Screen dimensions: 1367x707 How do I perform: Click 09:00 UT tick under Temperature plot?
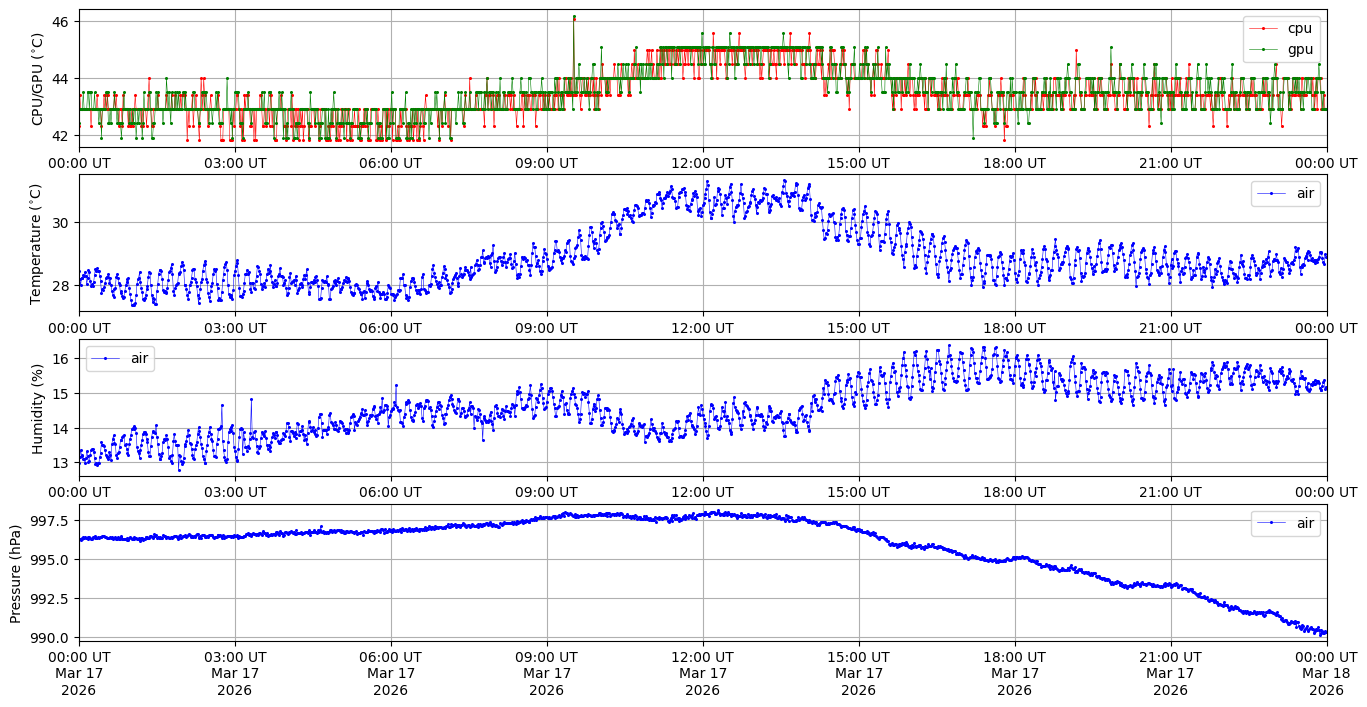click(546, 328)
